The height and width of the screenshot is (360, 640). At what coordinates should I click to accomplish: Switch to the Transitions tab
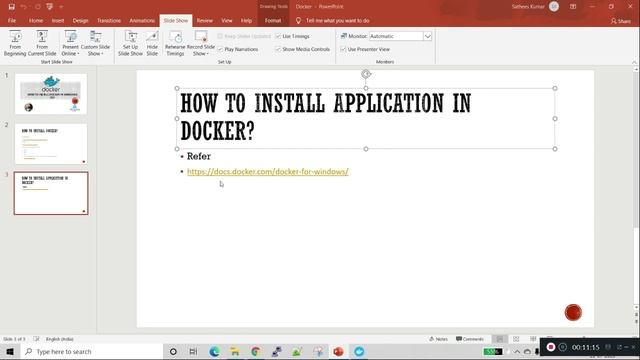click(109, 20)
